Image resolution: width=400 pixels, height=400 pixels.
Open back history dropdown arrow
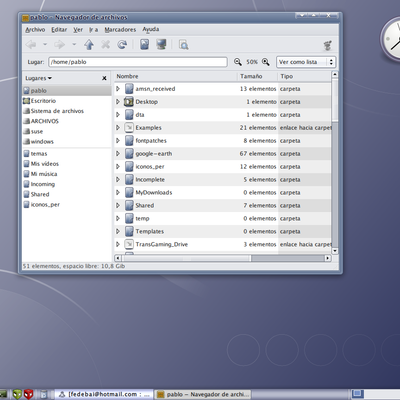point(45,44)
